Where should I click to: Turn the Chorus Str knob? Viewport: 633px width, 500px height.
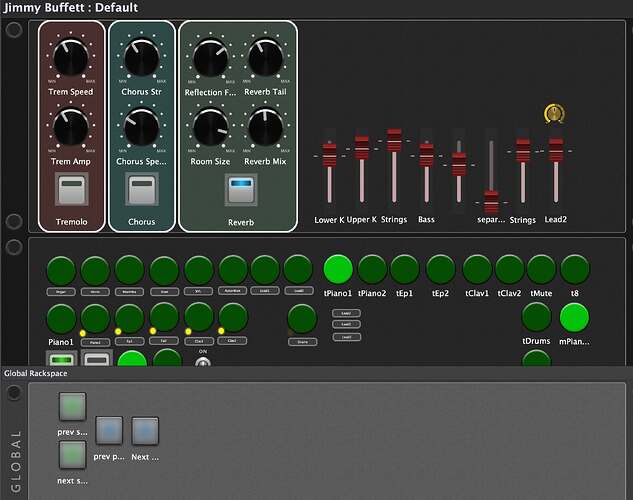pos(141,58)
